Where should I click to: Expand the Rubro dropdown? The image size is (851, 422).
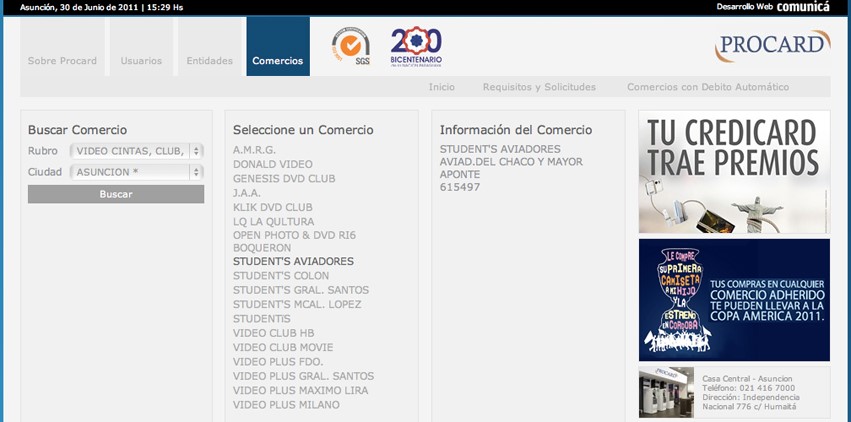tap(137, 151)
